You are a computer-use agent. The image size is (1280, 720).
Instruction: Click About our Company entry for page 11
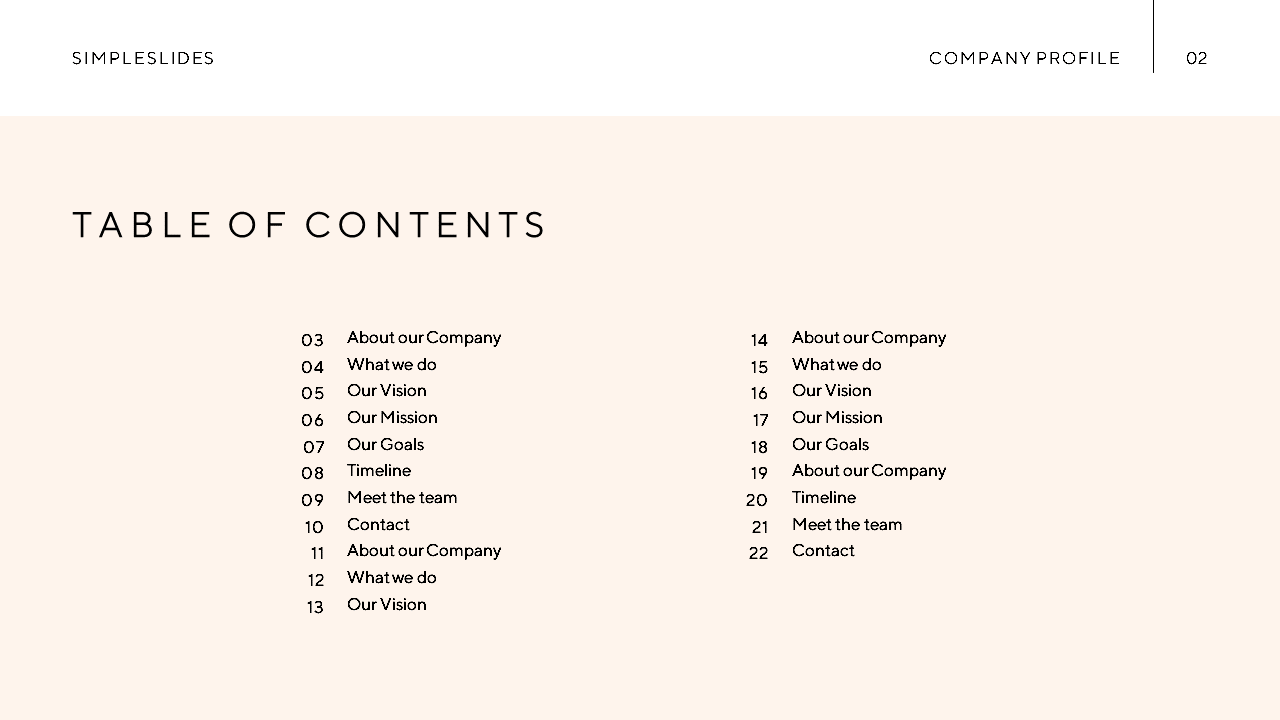pyautogui.click(x=424, y=551)
